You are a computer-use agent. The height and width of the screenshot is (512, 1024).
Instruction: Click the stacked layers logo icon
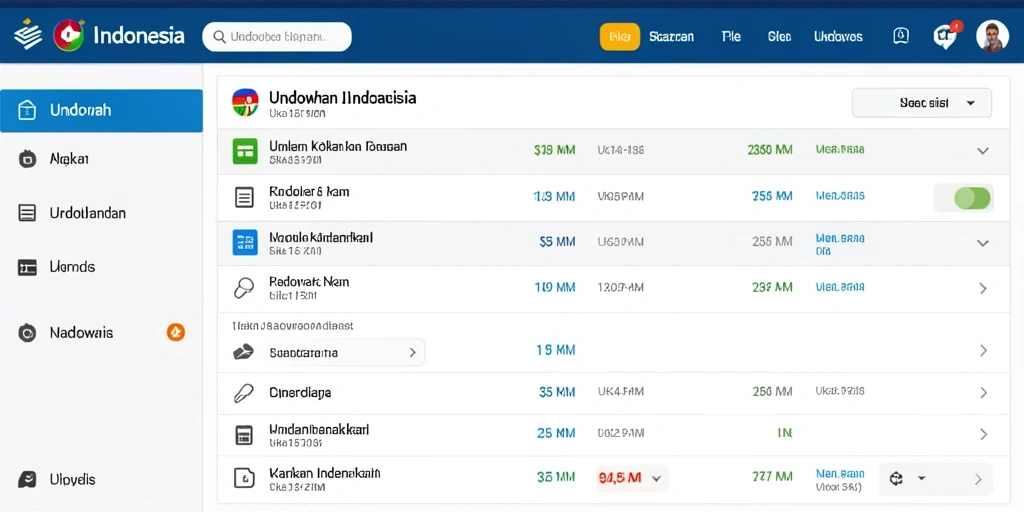(27, 35)
